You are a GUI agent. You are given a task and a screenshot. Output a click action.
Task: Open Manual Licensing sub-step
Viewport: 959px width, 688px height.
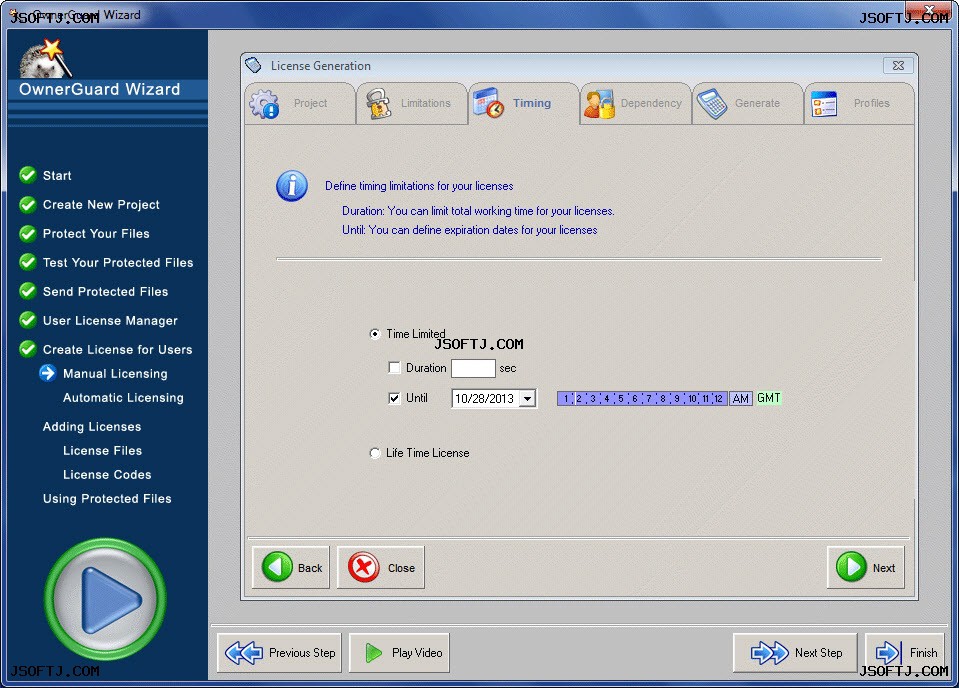pos(115,374)
